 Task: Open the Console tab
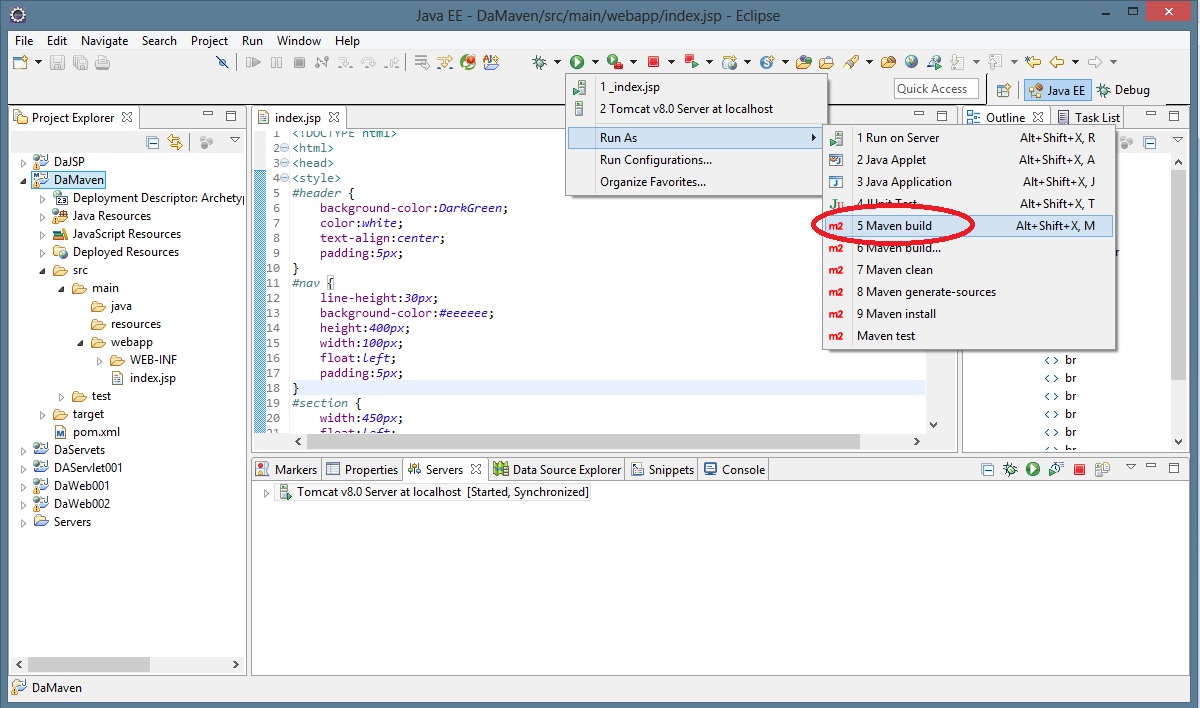(734, 469)
